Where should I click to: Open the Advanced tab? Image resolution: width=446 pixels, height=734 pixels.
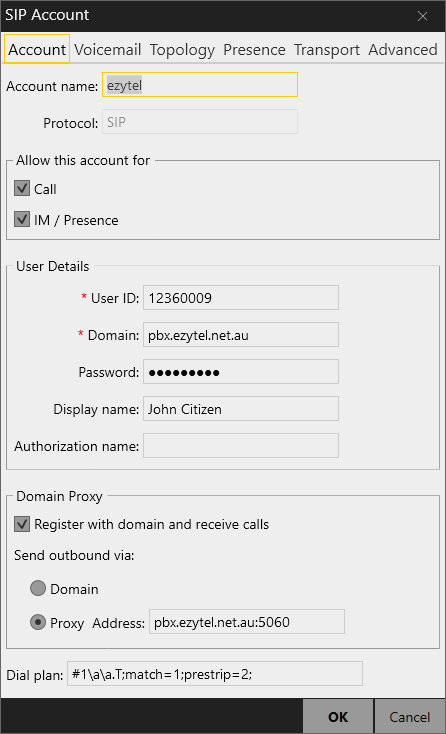[402, 50]
